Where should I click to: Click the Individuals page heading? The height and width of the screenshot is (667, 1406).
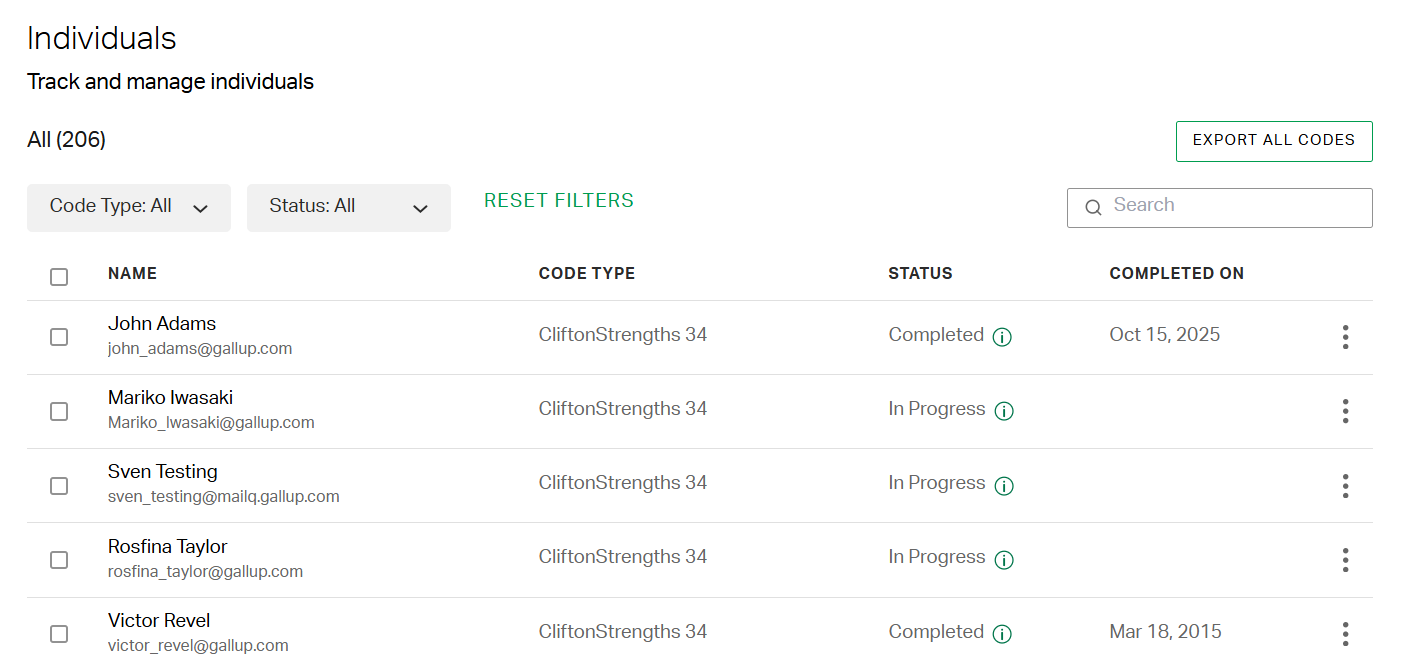(102, 39)
